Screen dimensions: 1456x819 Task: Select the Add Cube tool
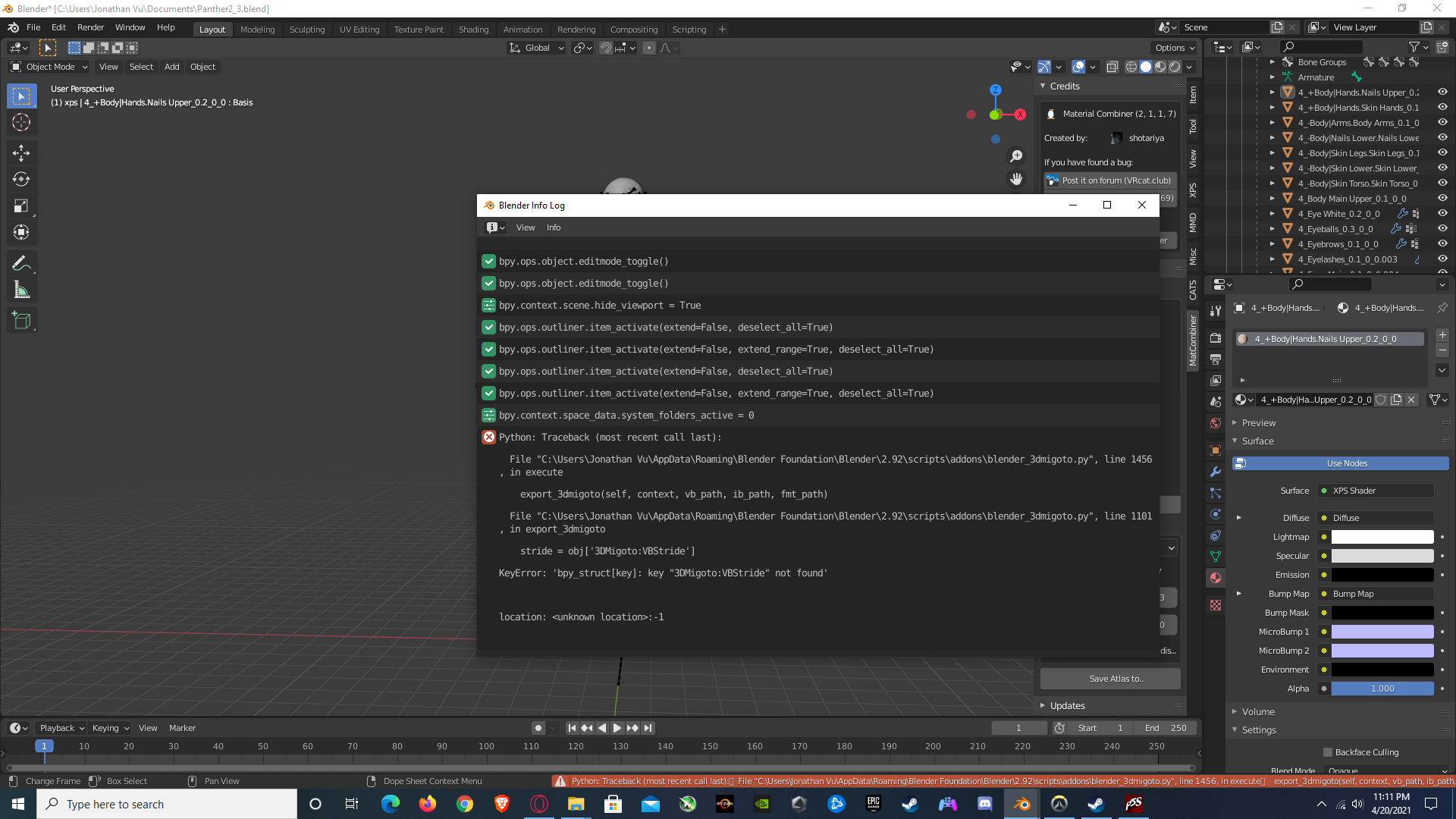21,321
